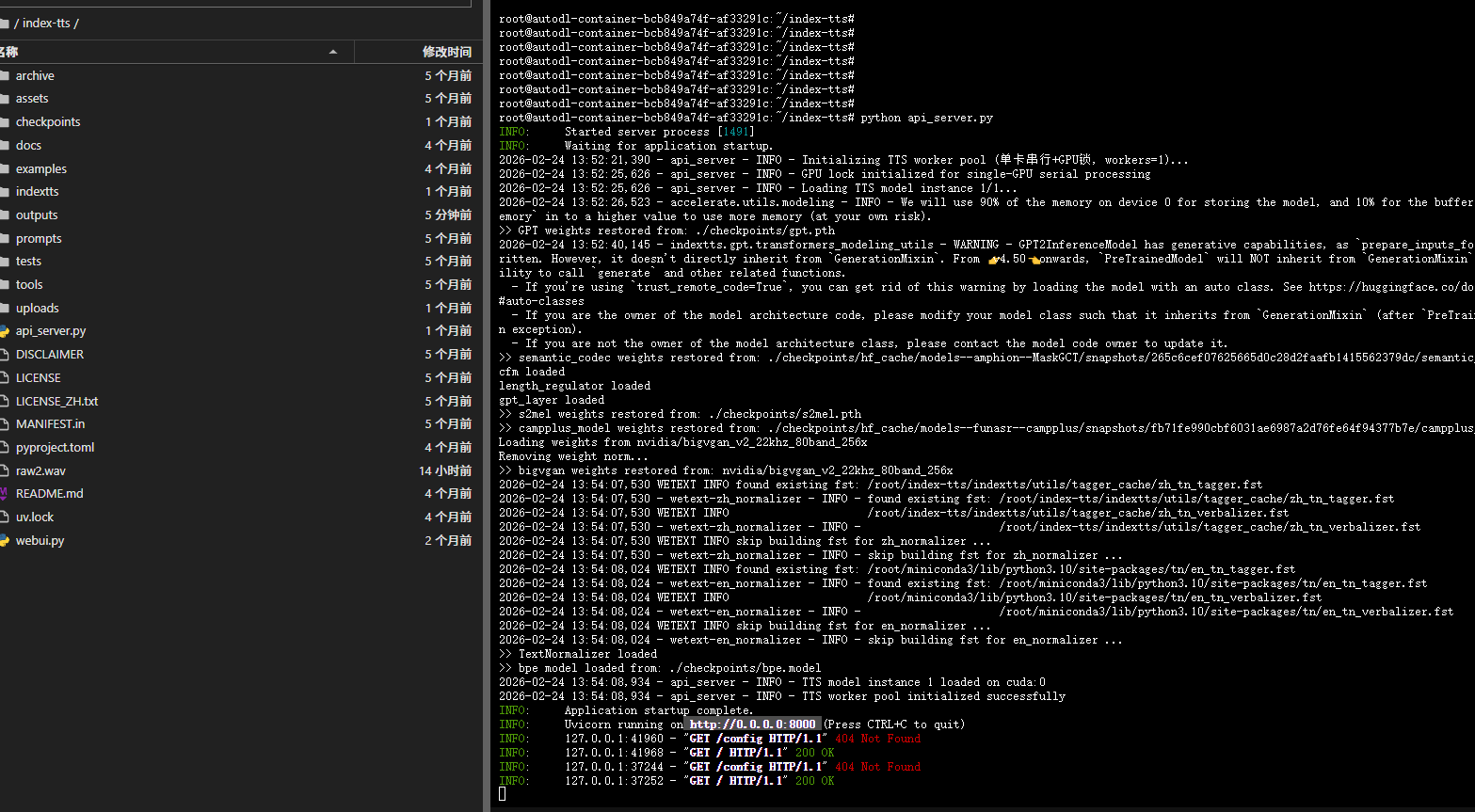Select the uploads folder
This screenshot has height=812, width=1475.
pyautogui.click(x=37, y=309)
